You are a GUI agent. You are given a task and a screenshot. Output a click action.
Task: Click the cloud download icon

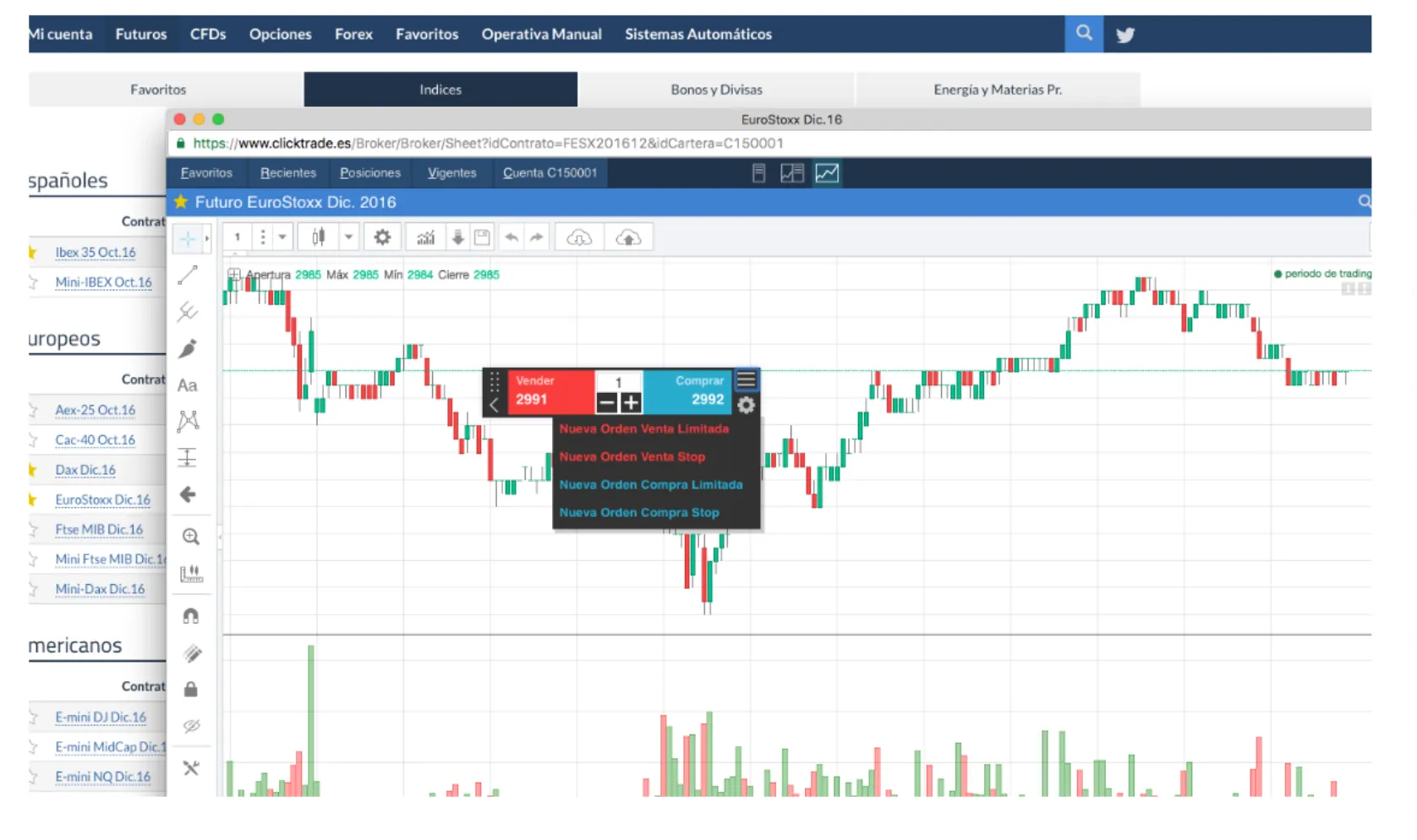coord(579,237)
